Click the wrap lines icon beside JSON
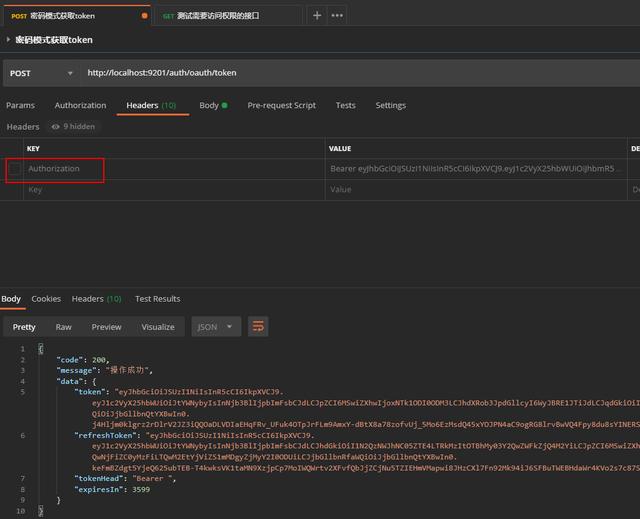The height and width of the screenshot is (519, 640). point(259,327)
